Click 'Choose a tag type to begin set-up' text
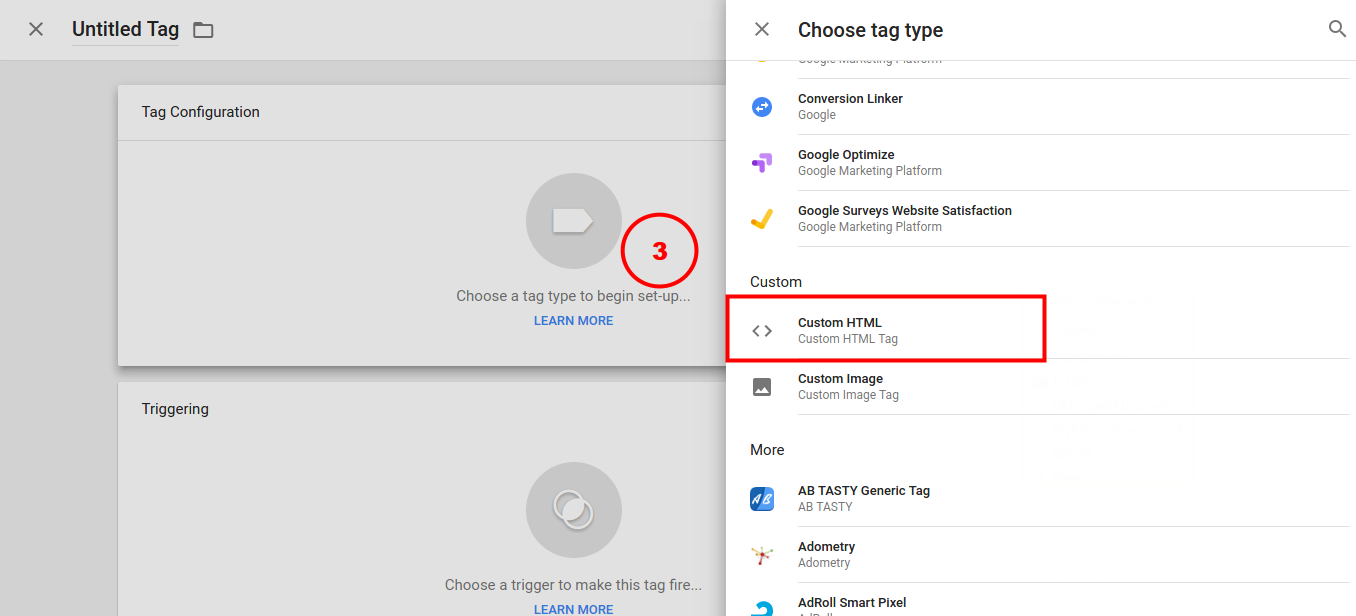1356x616 pixels. click(573, 296)
